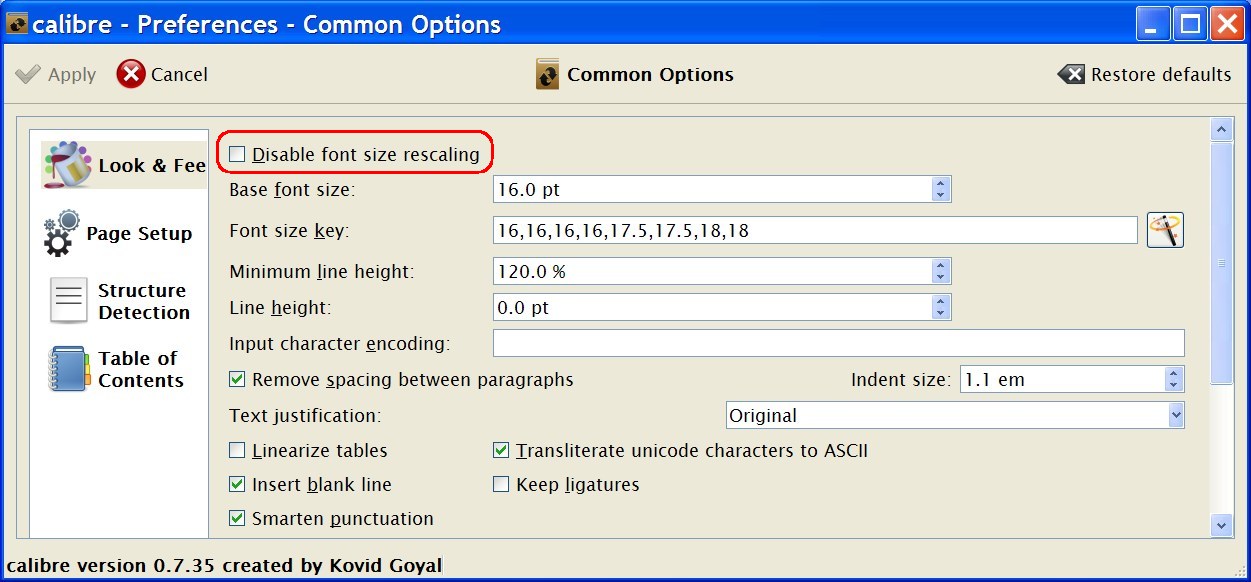This screenshot has width=1251, height=582.
Task: Open the font size key wizard
Action: point(1165,230)
